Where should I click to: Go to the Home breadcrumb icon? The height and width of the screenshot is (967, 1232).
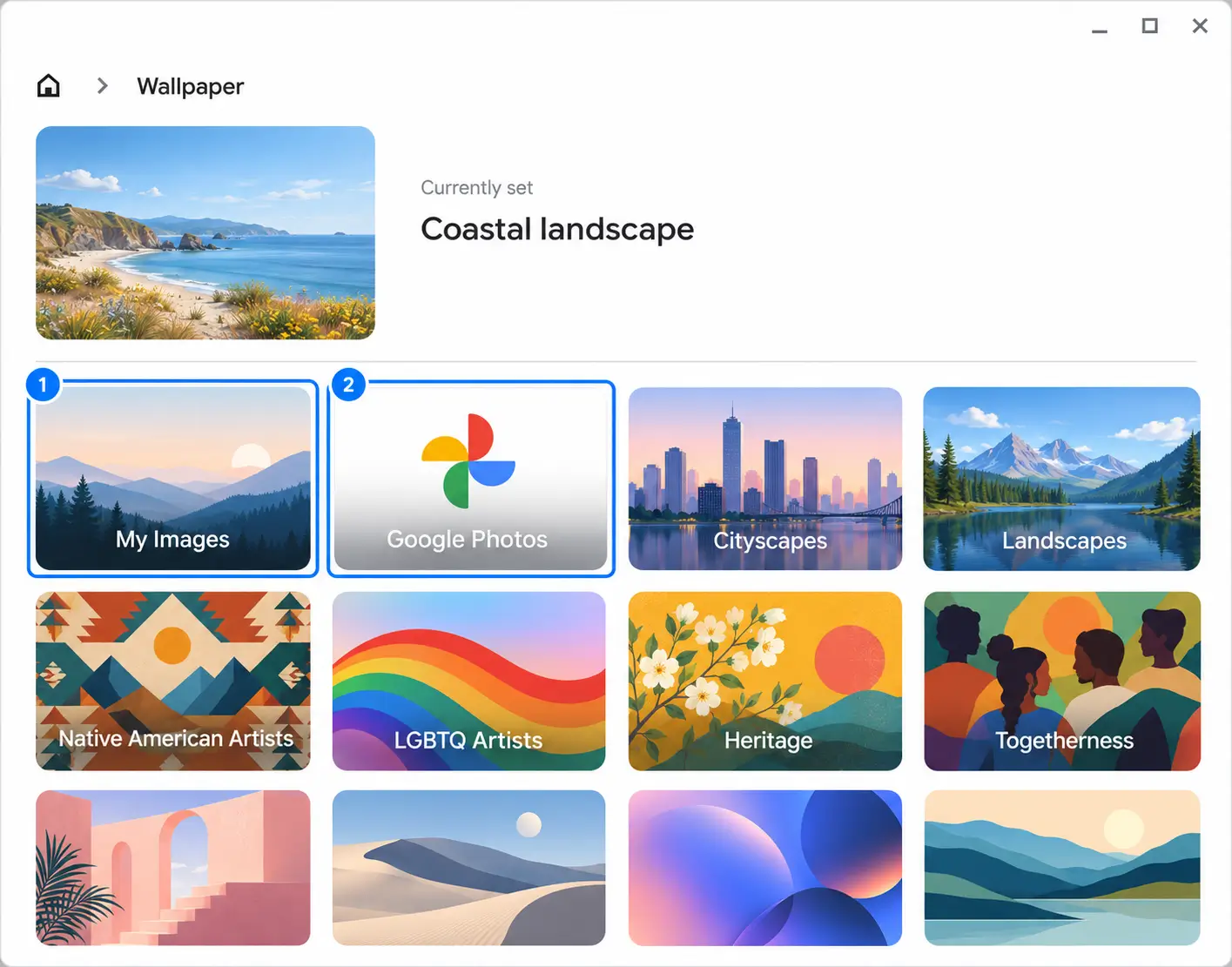[x=49, y=85]
